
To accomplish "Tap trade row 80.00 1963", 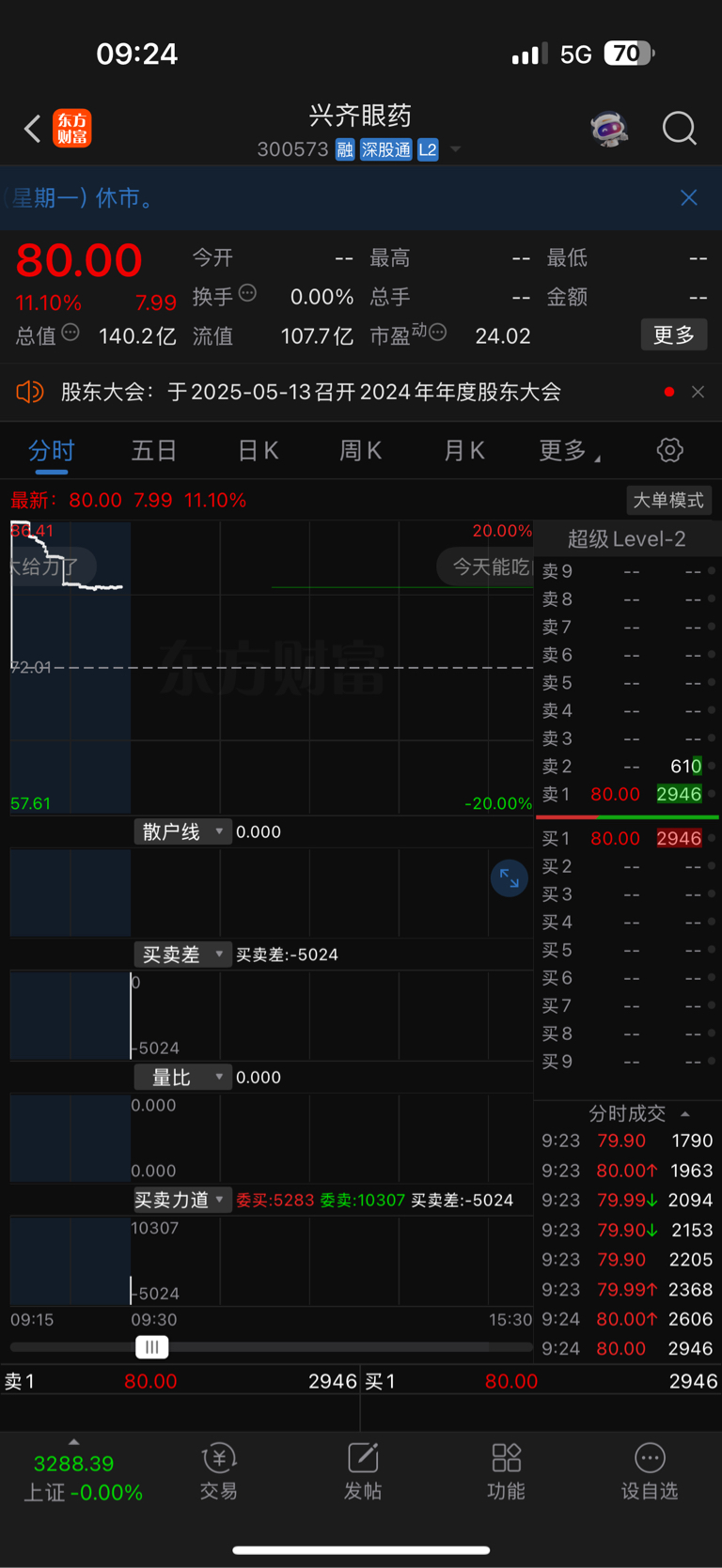I will [627, 1171].
